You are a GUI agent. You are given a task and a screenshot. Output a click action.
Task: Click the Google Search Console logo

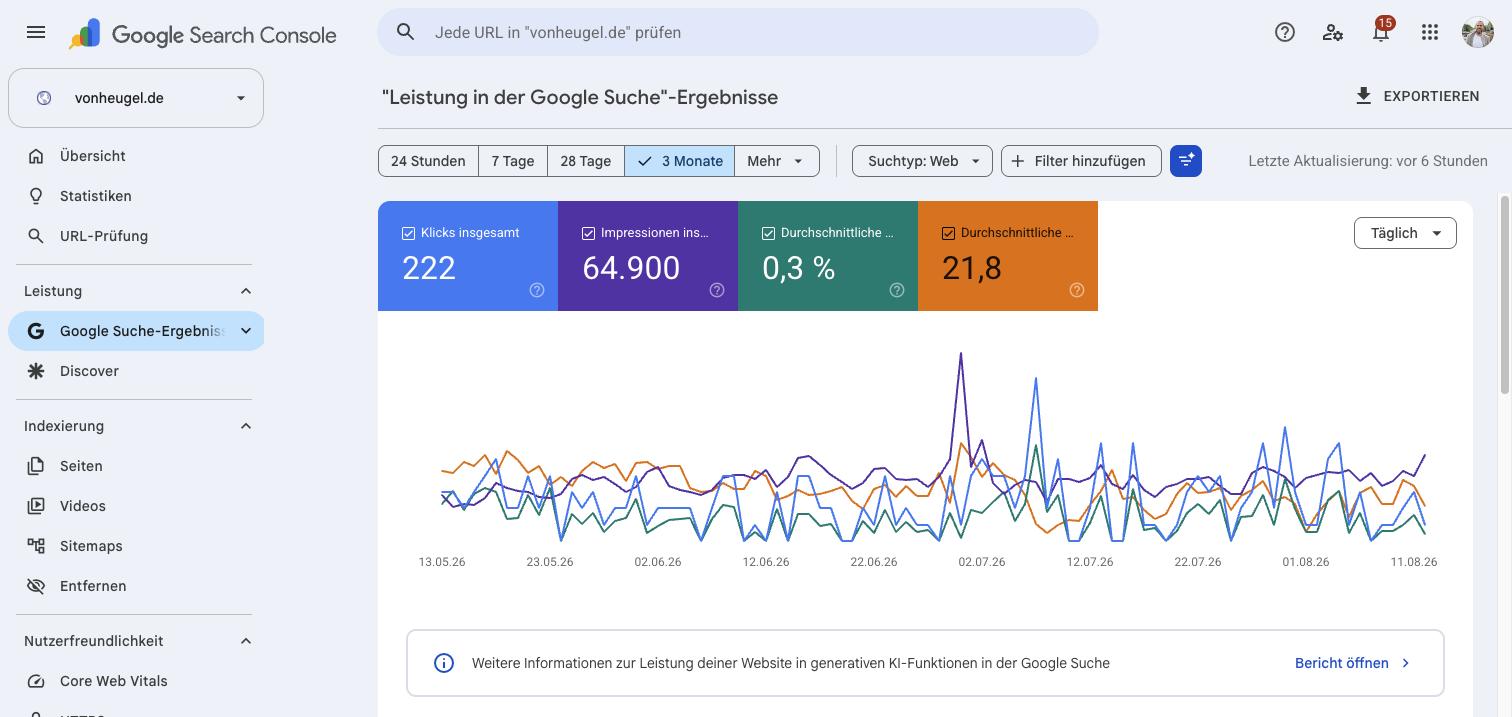coord(203,34)
